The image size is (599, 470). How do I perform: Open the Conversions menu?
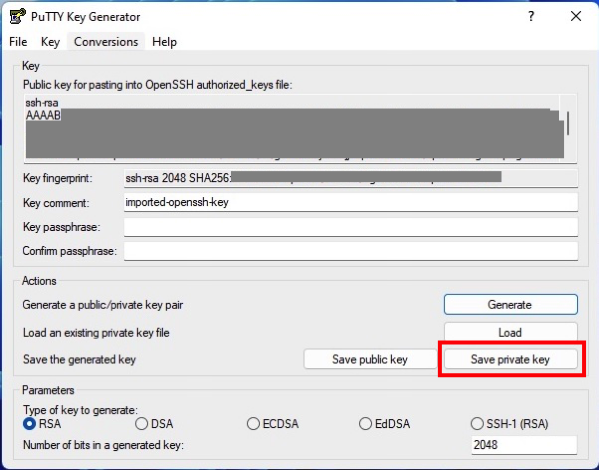pos(106,42)
